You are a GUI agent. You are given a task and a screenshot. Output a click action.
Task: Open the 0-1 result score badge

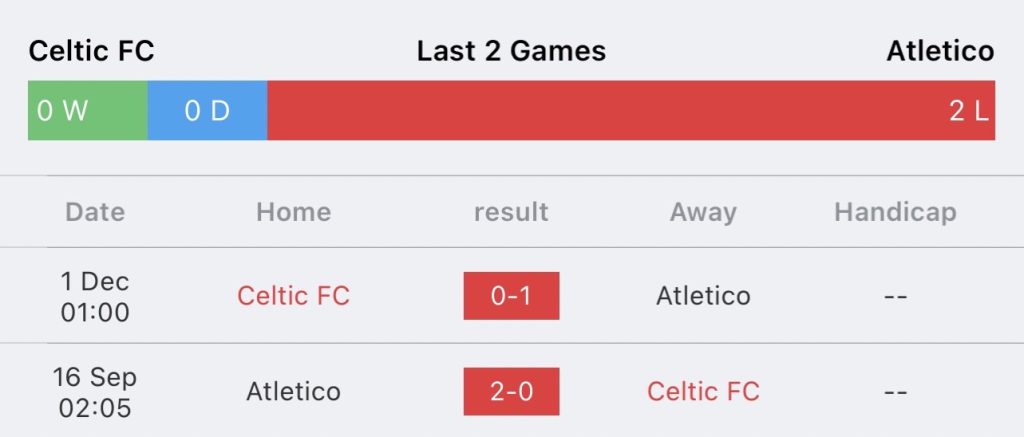[511, 296]
